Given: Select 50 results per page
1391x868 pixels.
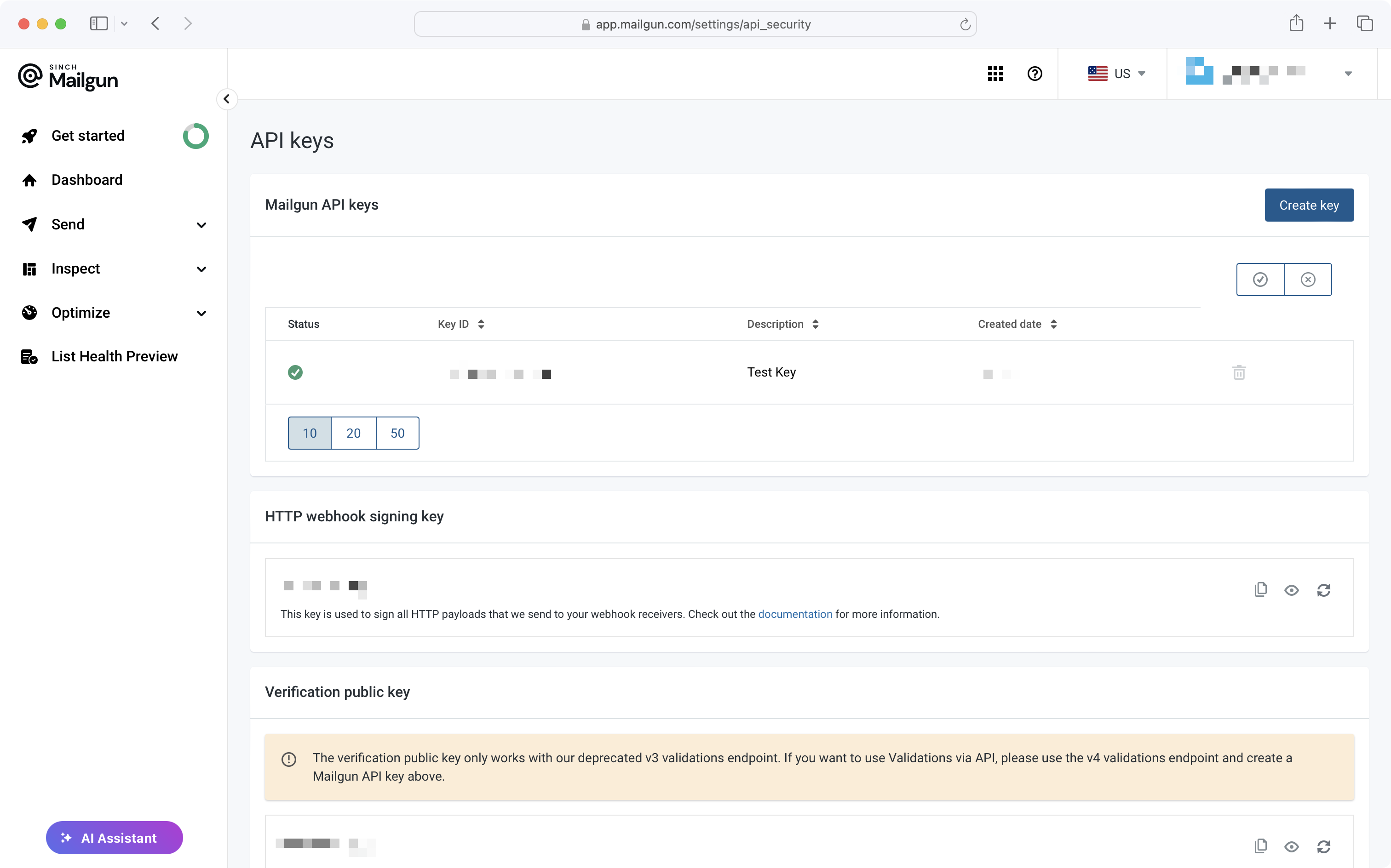Looking at the screenshot, I should (x=397, y=433).
